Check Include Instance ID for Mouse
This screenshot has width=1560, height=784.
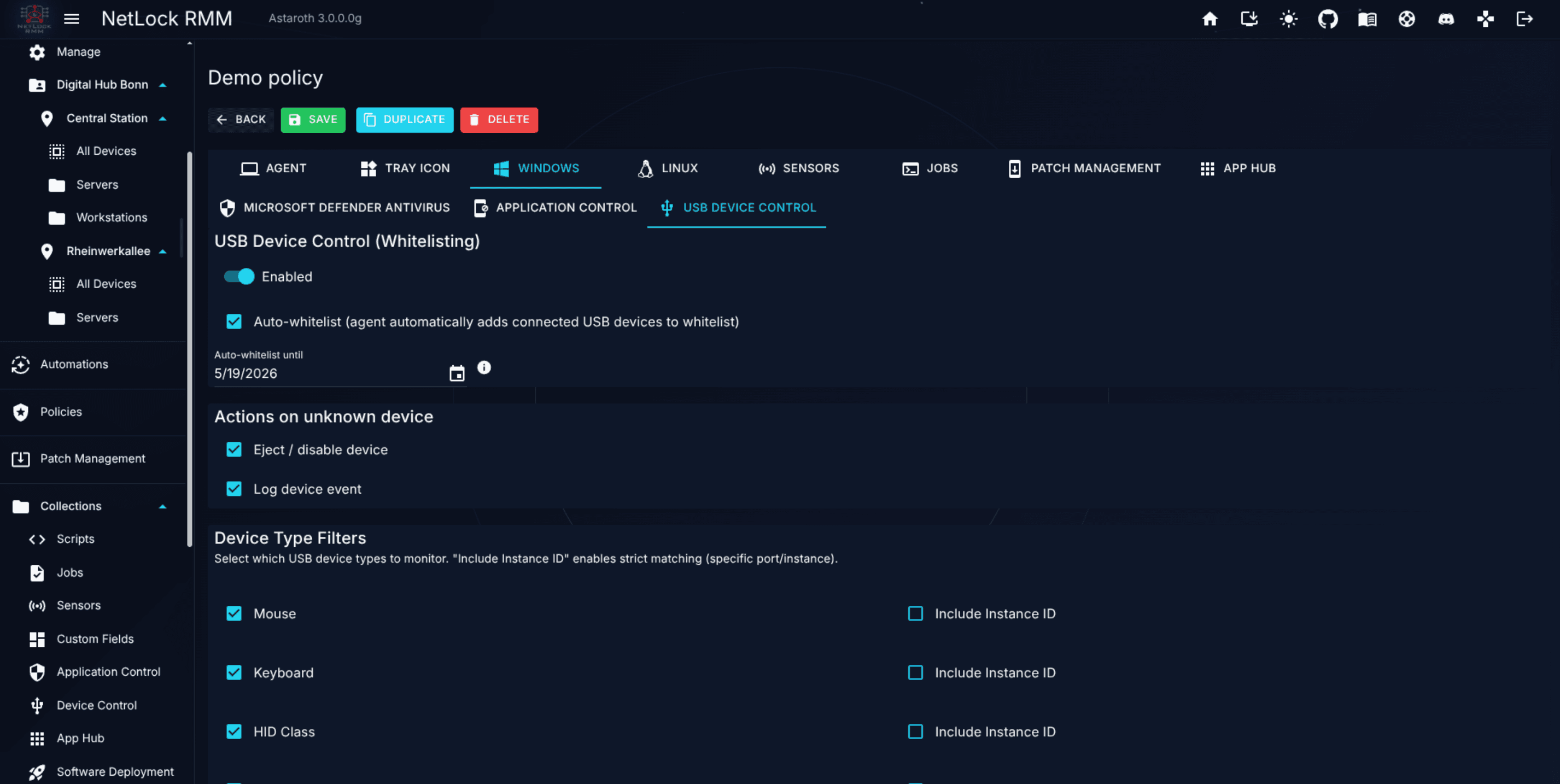tap(915, 613)
